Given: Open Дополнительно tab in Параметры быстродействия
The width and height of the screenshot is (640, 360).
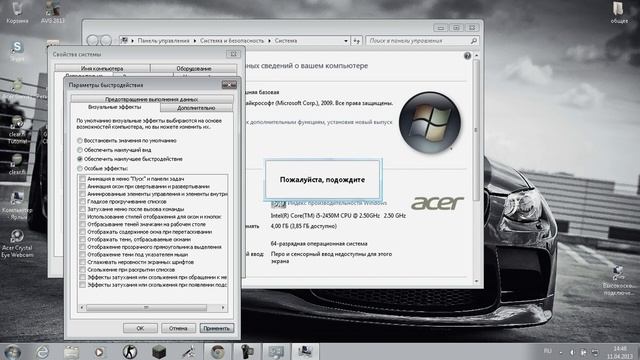Looking at the screenshot, I should (196, 108).
